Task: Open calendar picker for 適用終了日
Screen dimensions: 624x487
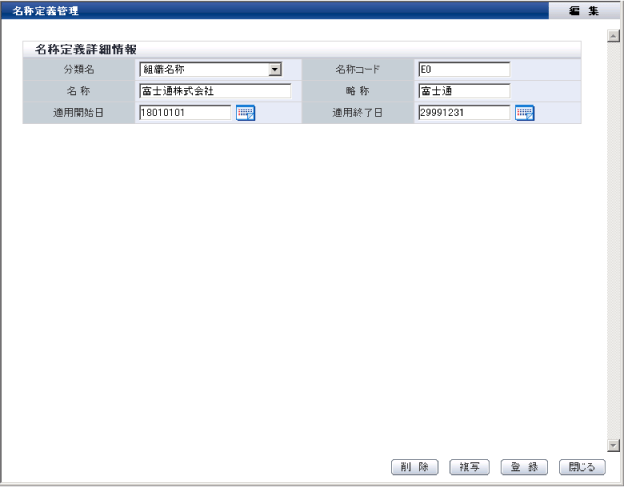Action: [x=525, y=113]
